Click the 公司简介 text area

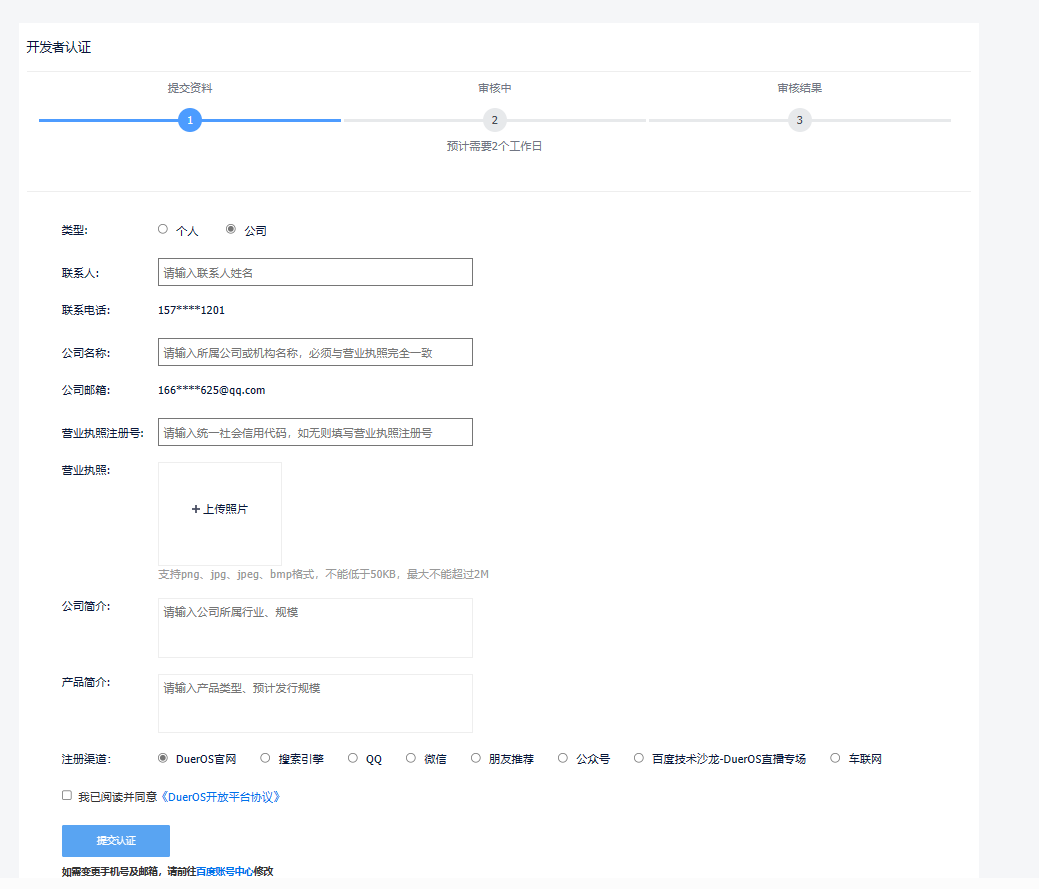point(315,628)
